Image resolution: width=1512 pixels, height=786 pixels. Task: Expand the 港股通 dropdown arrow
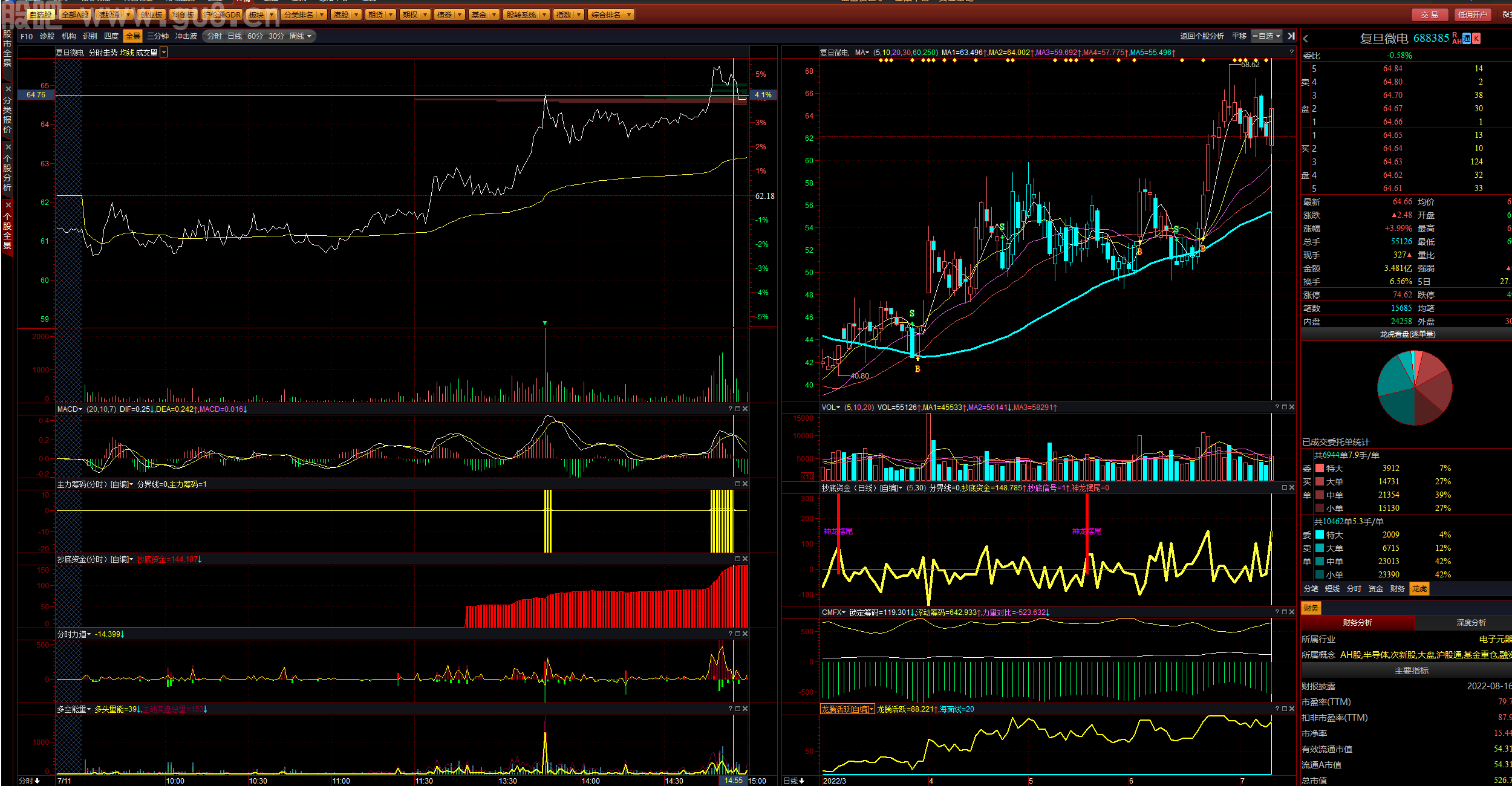point(128,15)
